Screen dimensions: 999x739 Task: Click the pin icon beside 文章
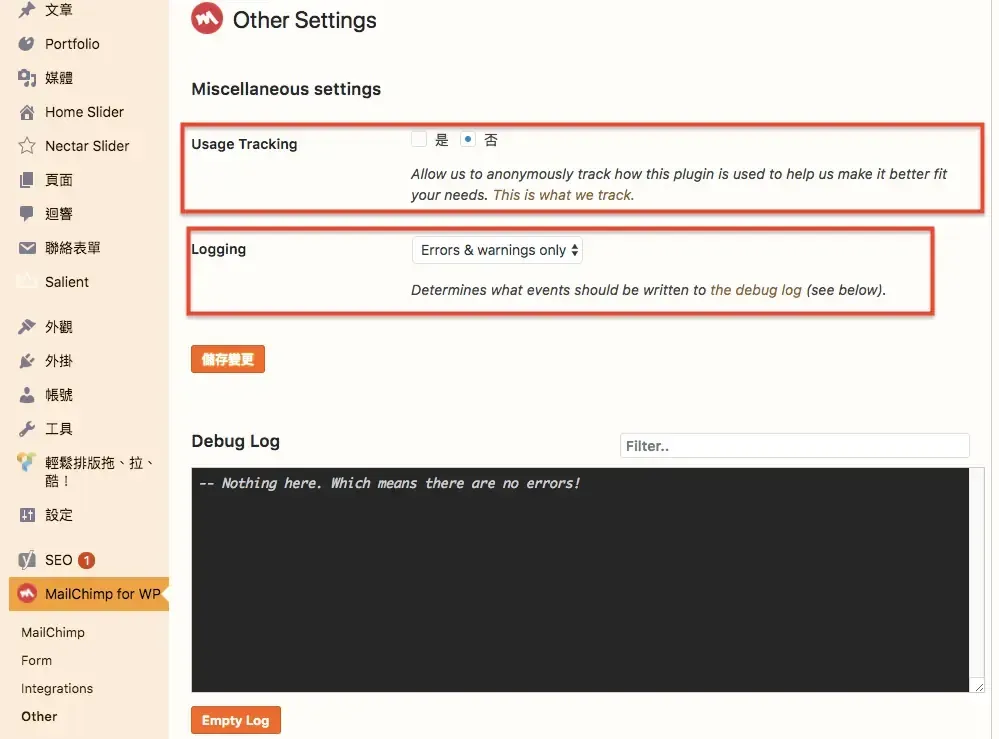point(26,10)
